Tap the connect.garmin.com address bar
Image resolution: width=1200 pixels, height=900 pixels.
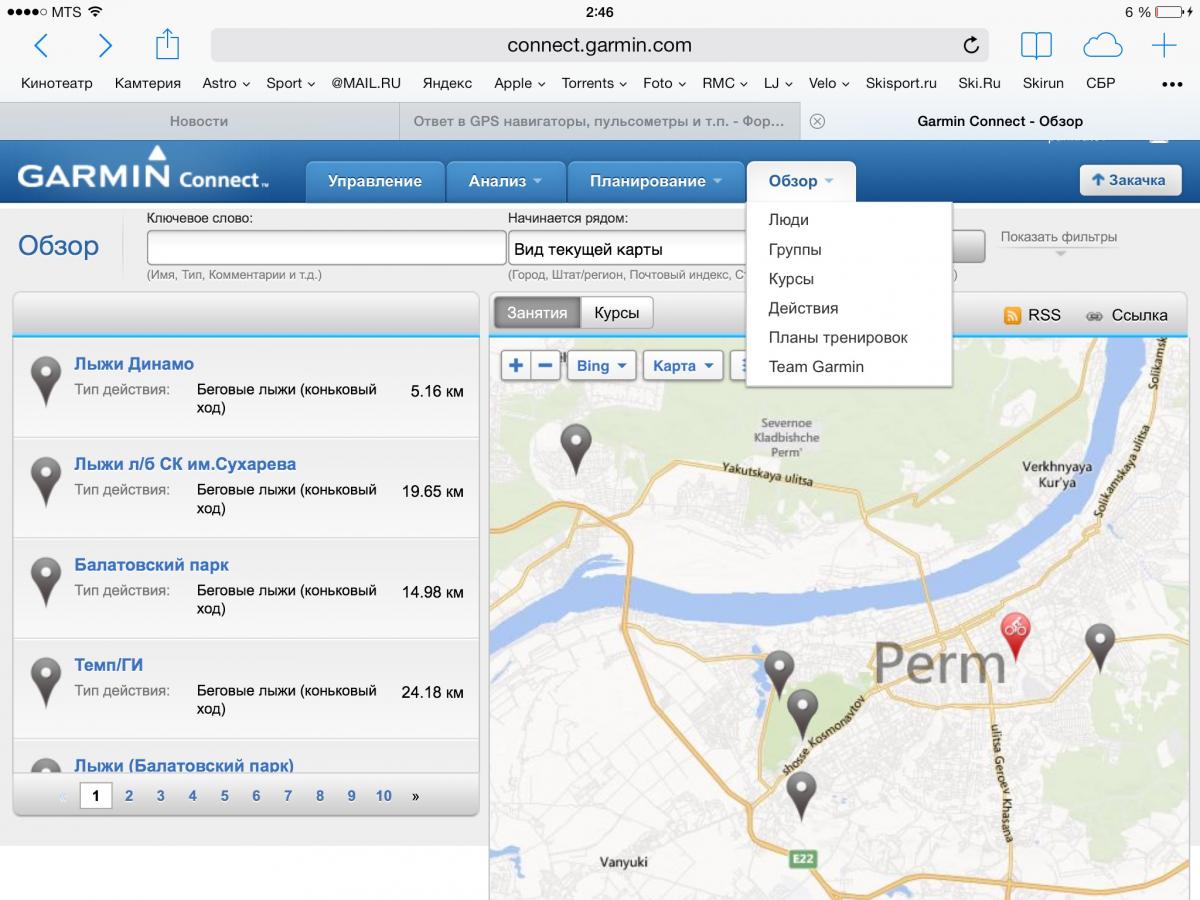click(x=599, y=45)
